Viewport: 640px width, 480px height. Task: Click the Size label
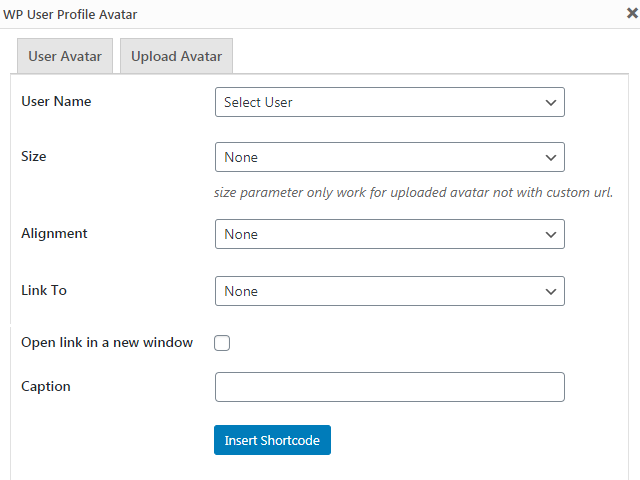33,156
